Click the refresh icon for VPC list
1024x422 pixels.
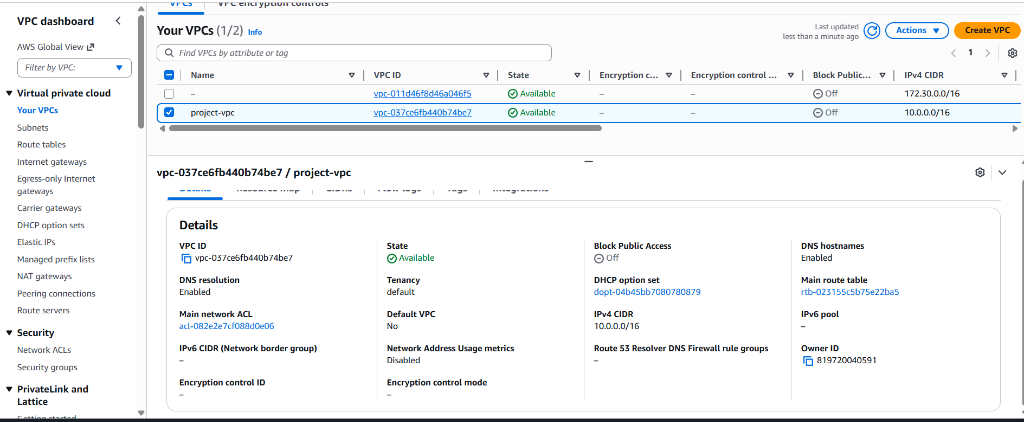coord(872,31)
